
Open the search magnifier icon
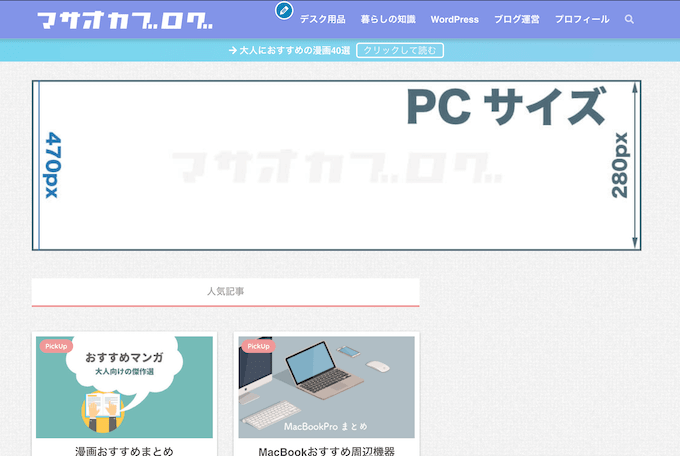(629, 20)
